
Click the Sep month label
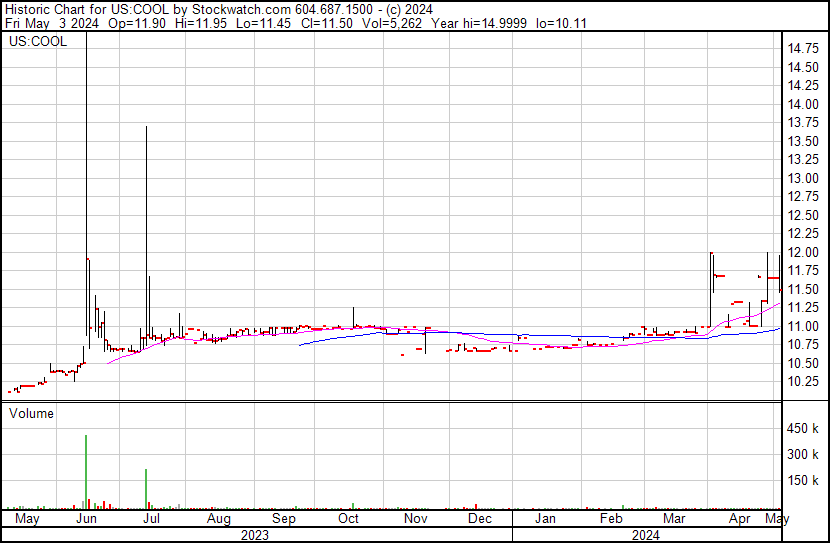point(284,519)
